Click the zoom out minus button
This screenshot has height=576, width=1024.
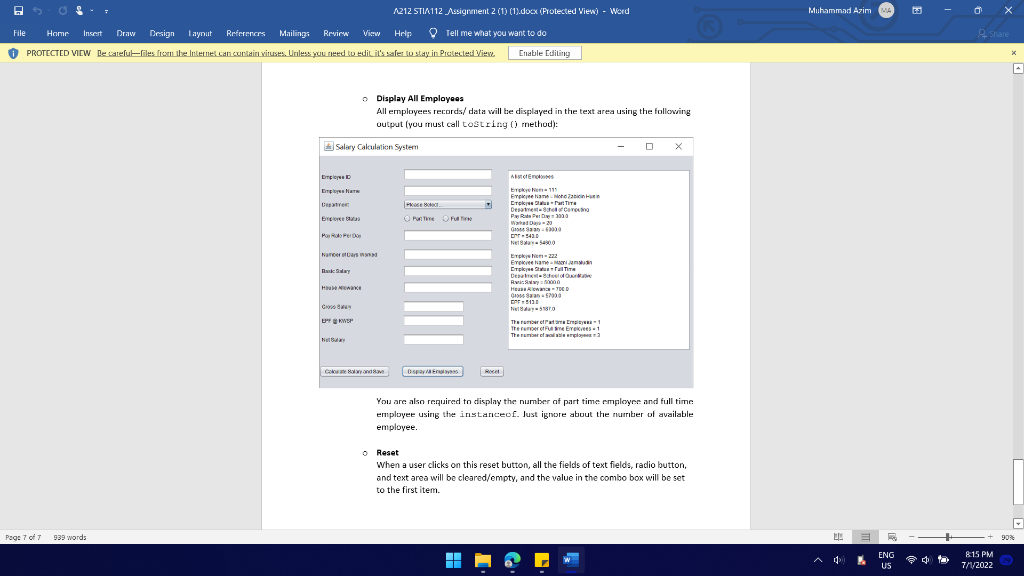[912, 537]
